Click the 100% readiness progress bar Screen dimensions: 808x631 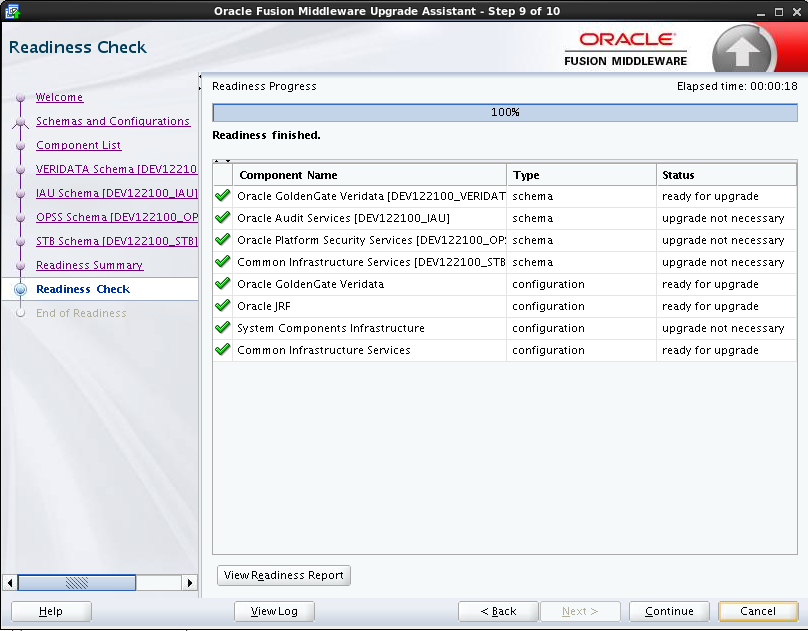click(x=505, y=112)
